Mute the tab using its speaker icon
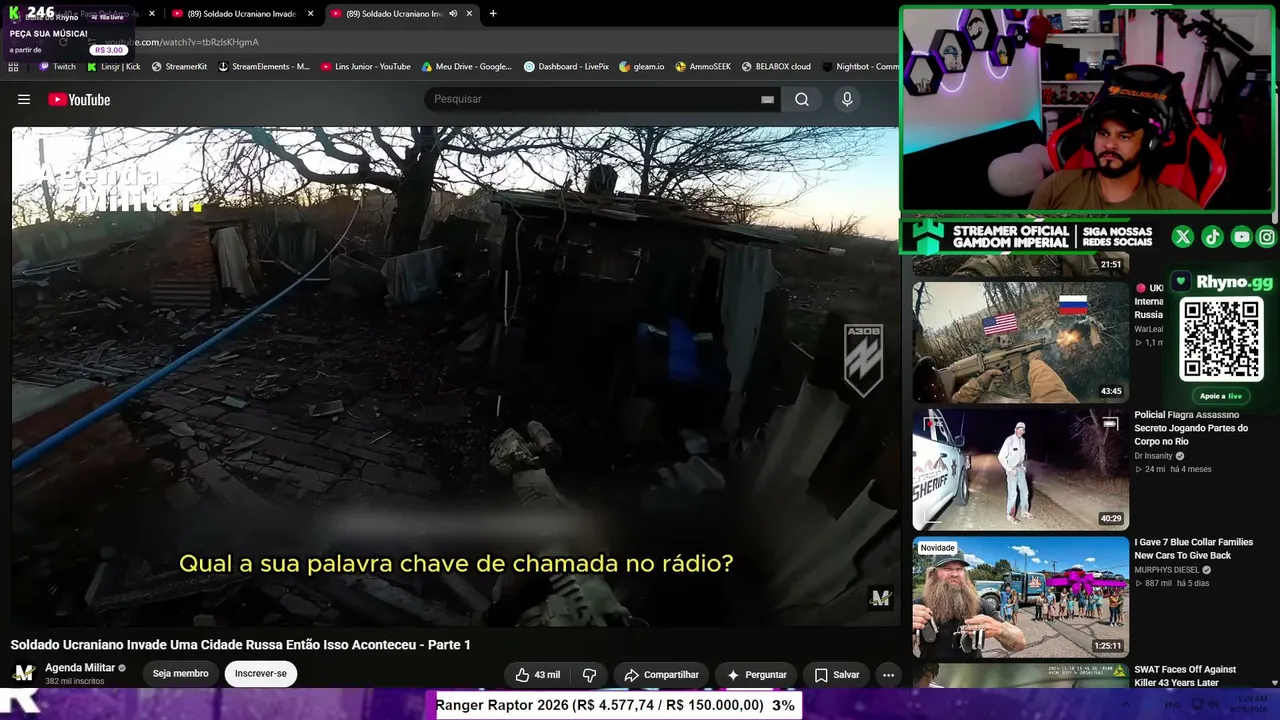Screen dimensions: 1280x720 tap(453, 14)
